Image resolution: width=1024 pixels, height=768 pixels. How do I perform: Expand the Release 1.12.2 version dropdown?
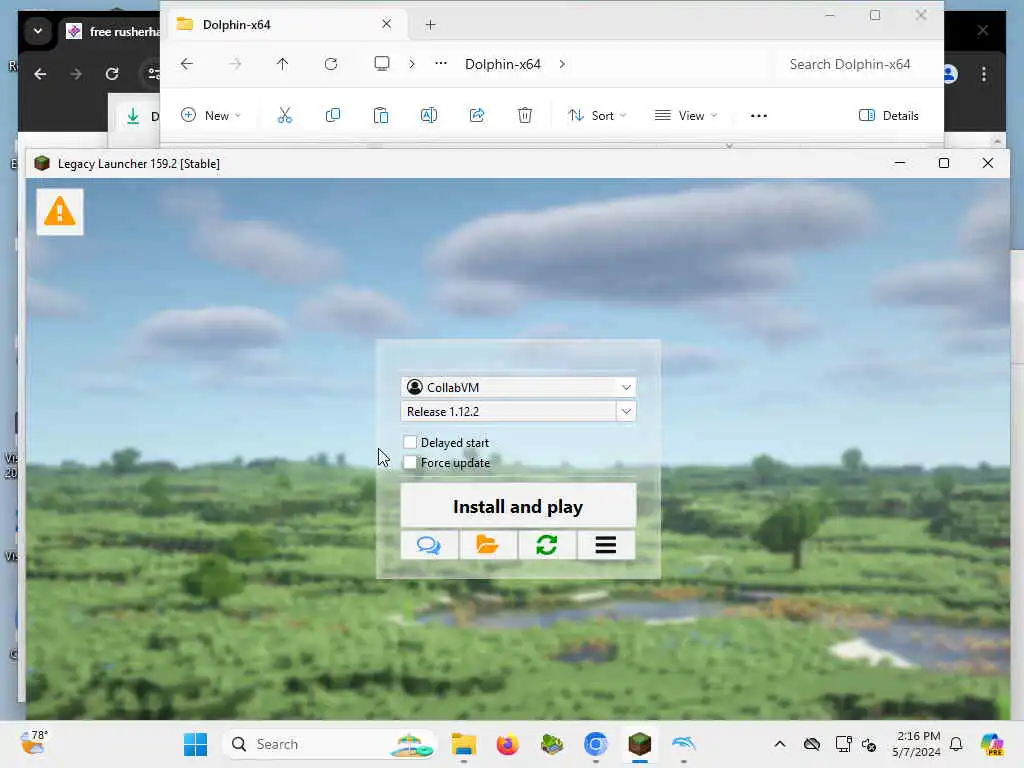click(x=626, y=411)
